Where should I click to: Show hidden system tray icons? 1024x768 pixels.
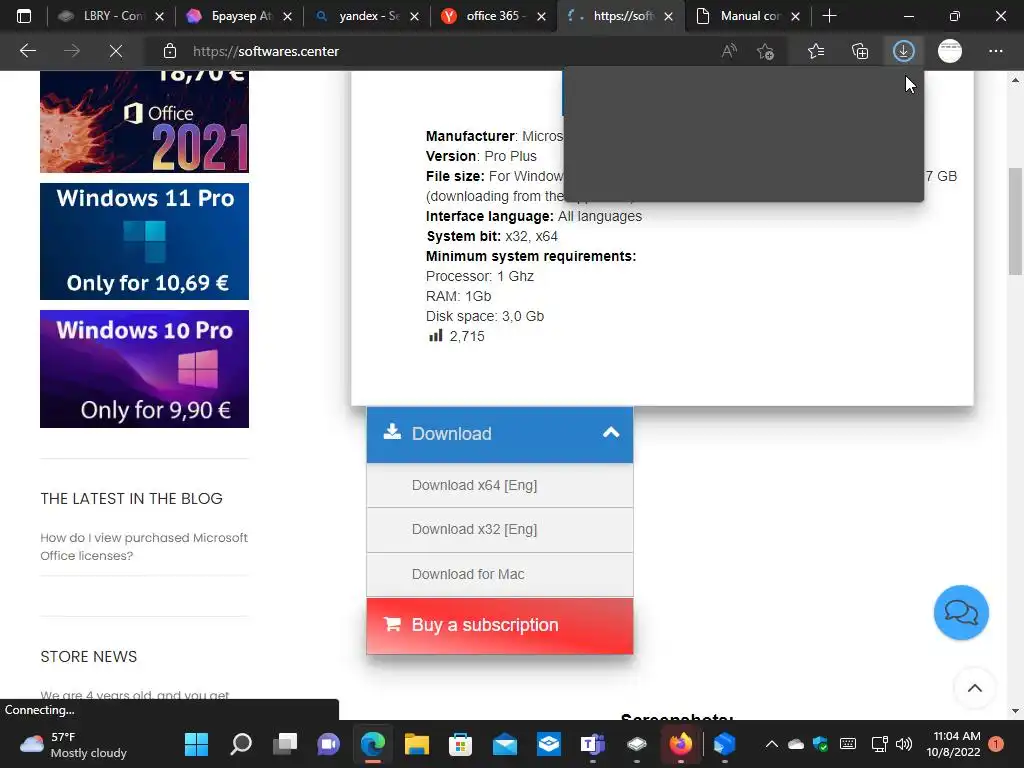click(771, 744)
